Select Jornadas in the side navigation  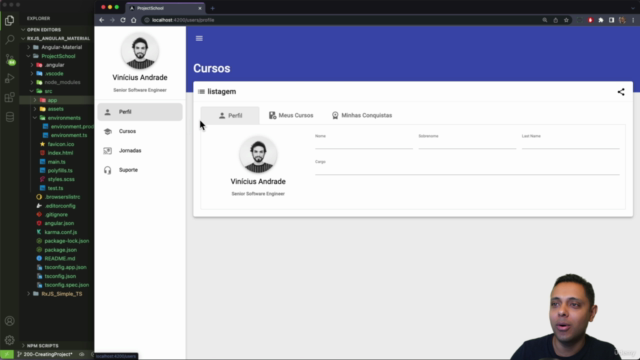click(x=140, y=151)
